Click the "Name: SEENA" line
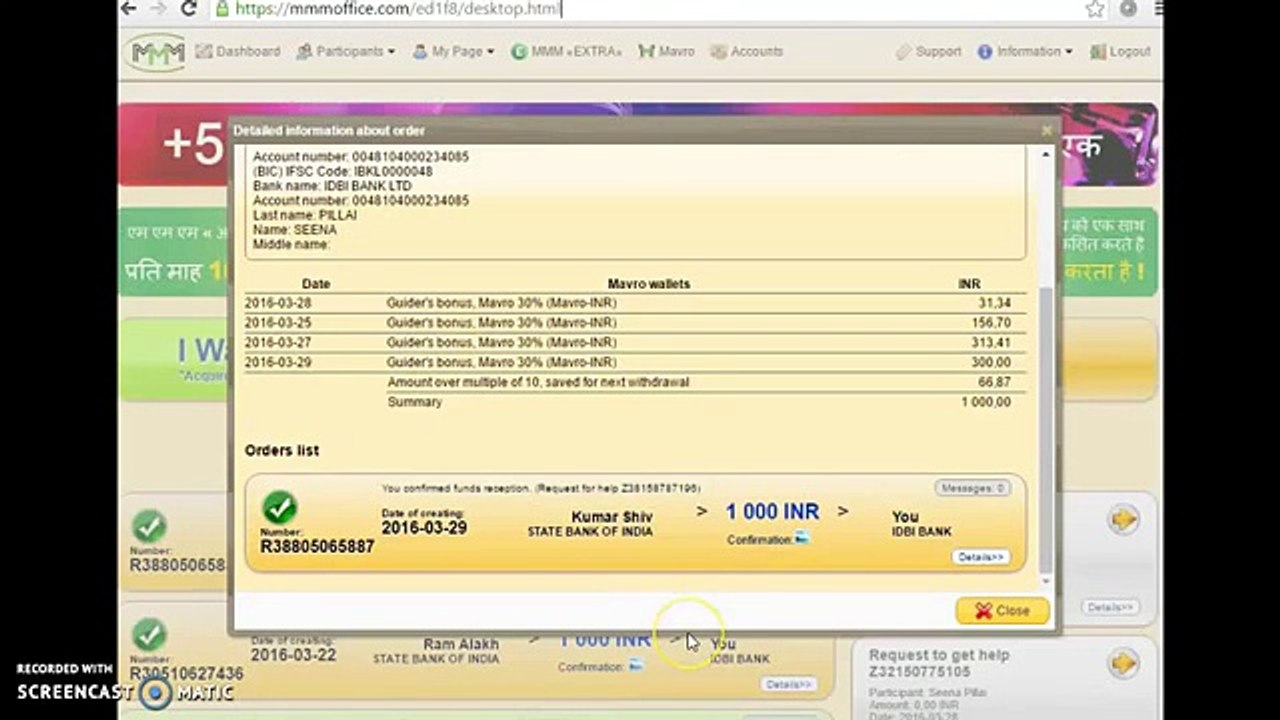This screenshot has height=720, width=1280. tap(294, 230)
